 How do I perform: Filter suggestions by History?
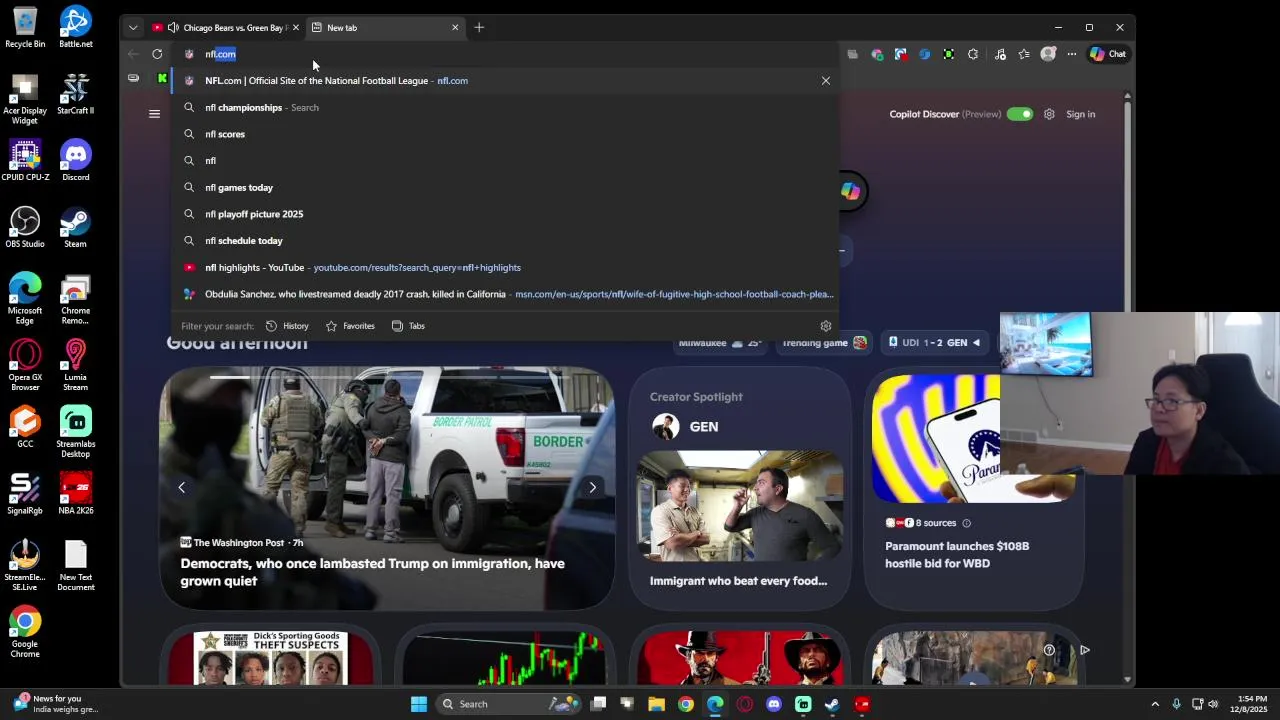(x=286, y=326)
